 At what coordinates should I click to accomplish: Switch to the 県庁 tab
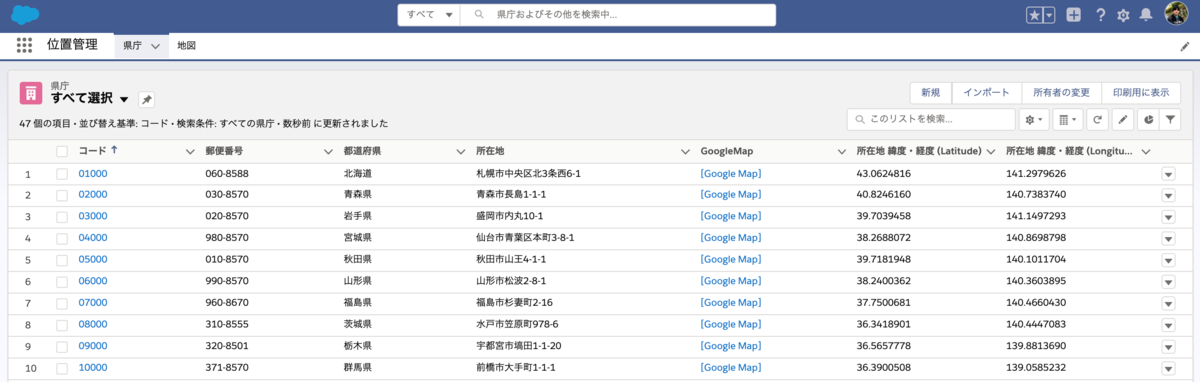(x=132, y=46)
